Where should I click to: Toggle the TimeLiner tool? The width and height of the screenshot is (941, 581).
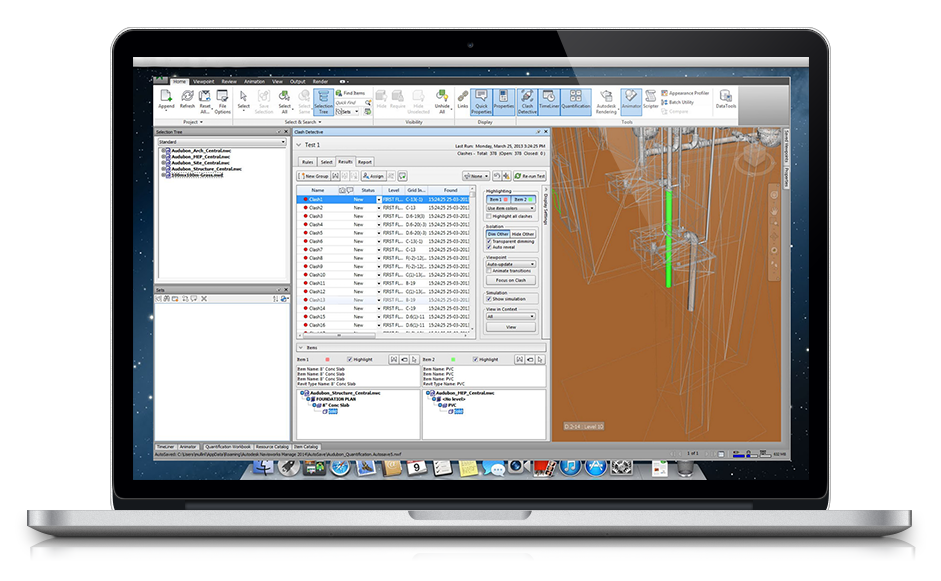(x=549, y=100)
